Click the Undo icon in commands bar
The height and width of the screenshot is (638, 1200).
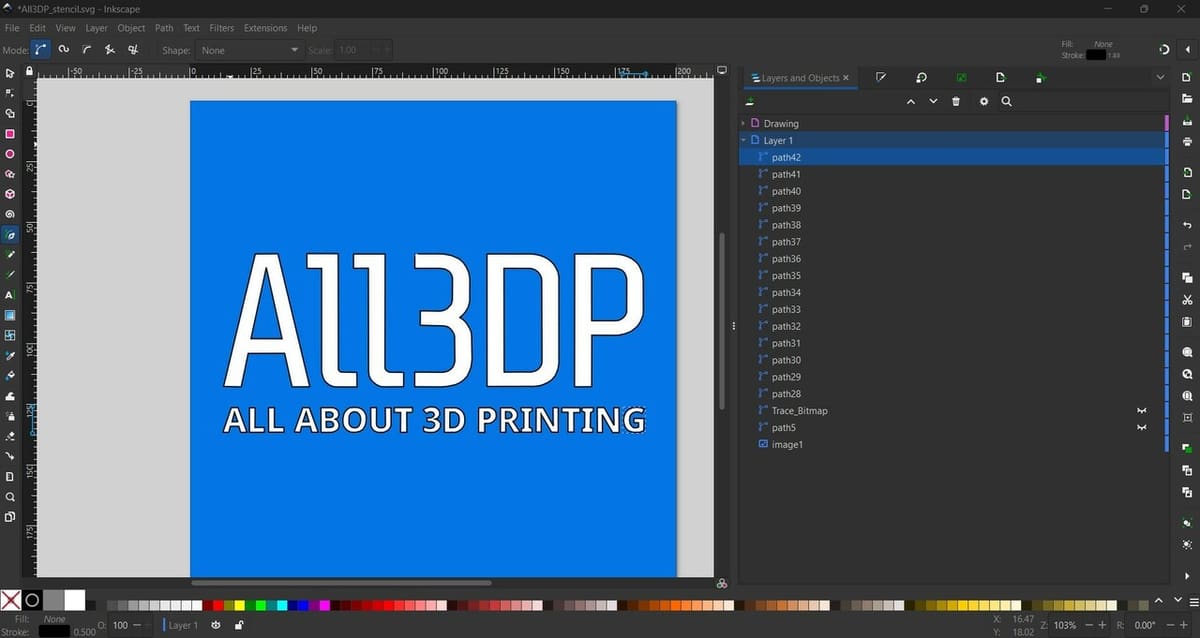point(1187,226)
